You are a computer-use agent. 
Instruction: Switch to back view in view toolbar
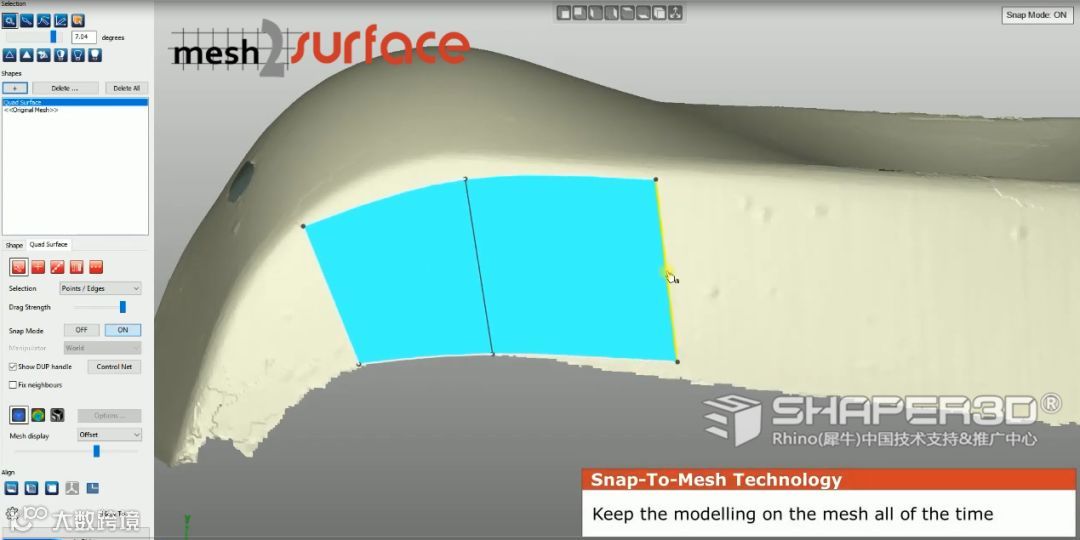click(580, 12)
